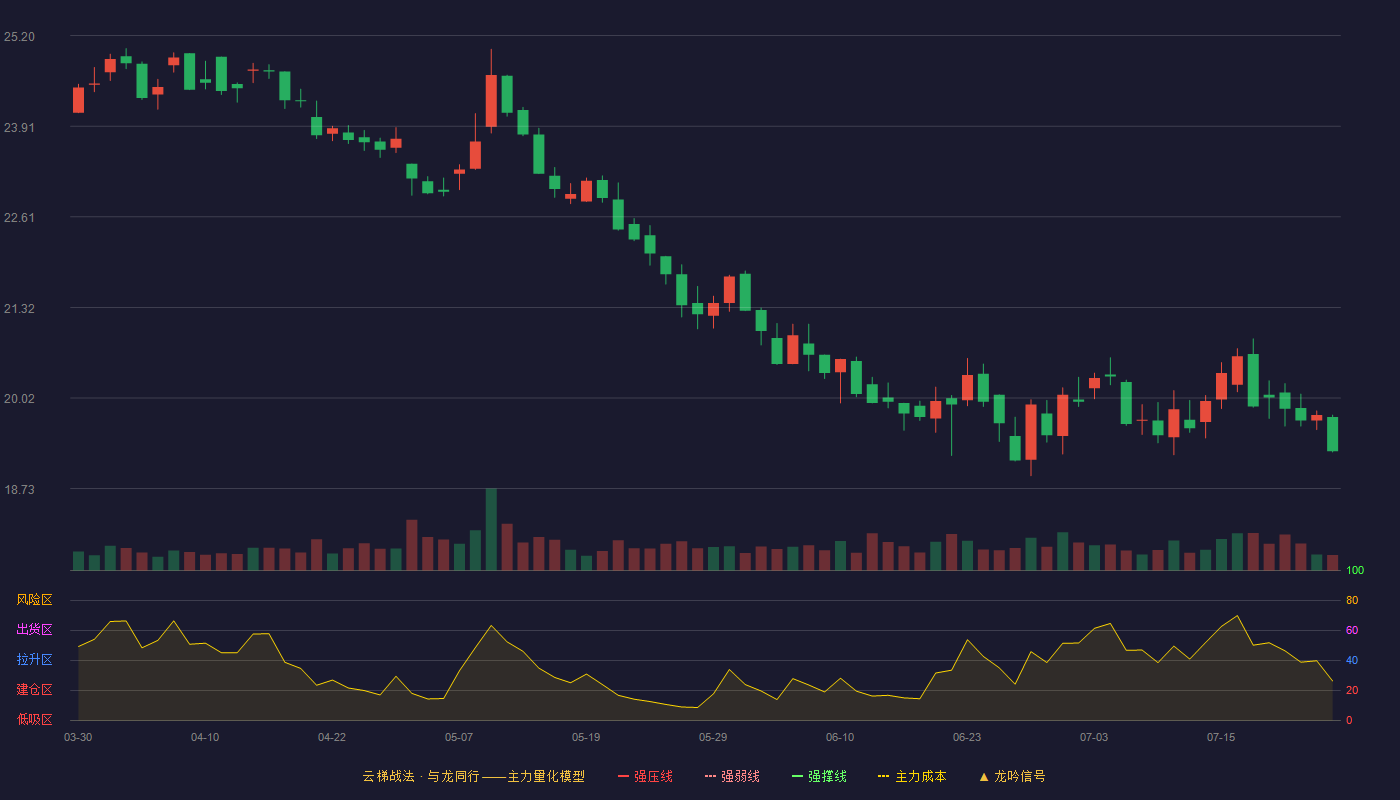Click the 云梯战法 主力量化模型 title text
Viewport: 1400px width, 800px height.
click(473, 776)
